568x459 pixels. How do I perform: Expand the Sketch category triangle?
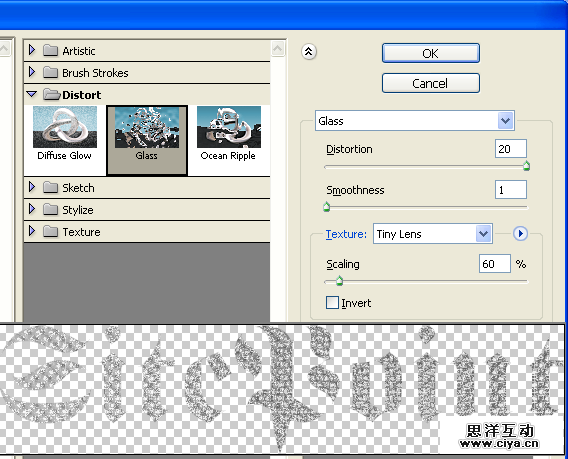pos(32,187)
